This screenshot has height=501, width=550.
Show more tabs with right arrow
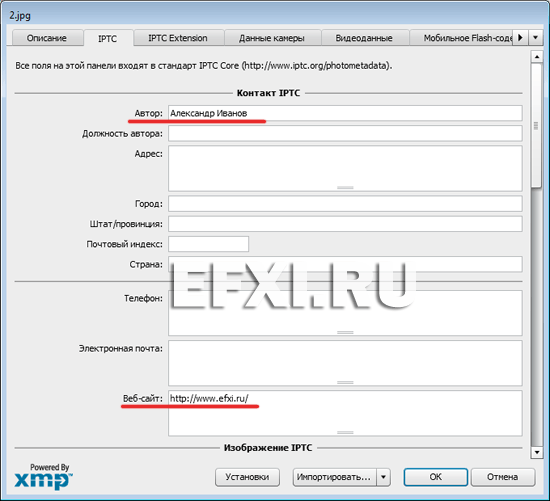click(x=521, y=38)
